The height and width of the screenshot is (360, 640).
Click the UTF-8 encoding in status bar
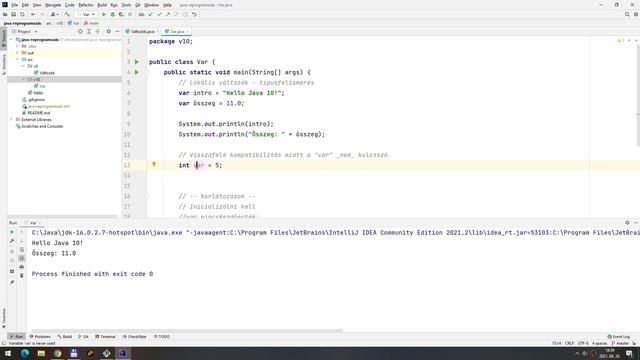pyautogui.click(x=583, y=343)
